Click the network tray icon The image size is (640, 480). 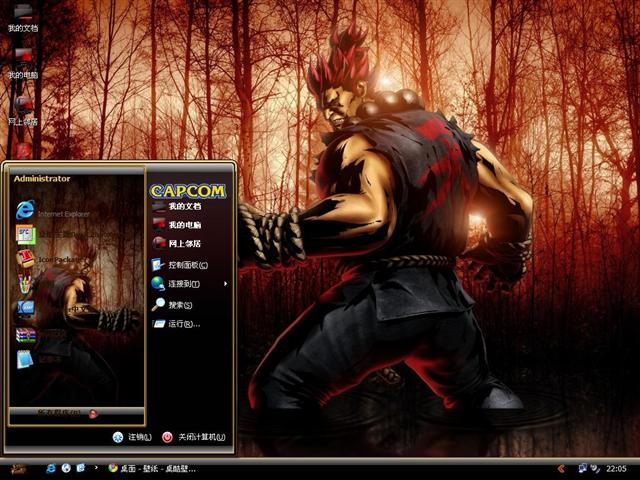pos(582,468)
